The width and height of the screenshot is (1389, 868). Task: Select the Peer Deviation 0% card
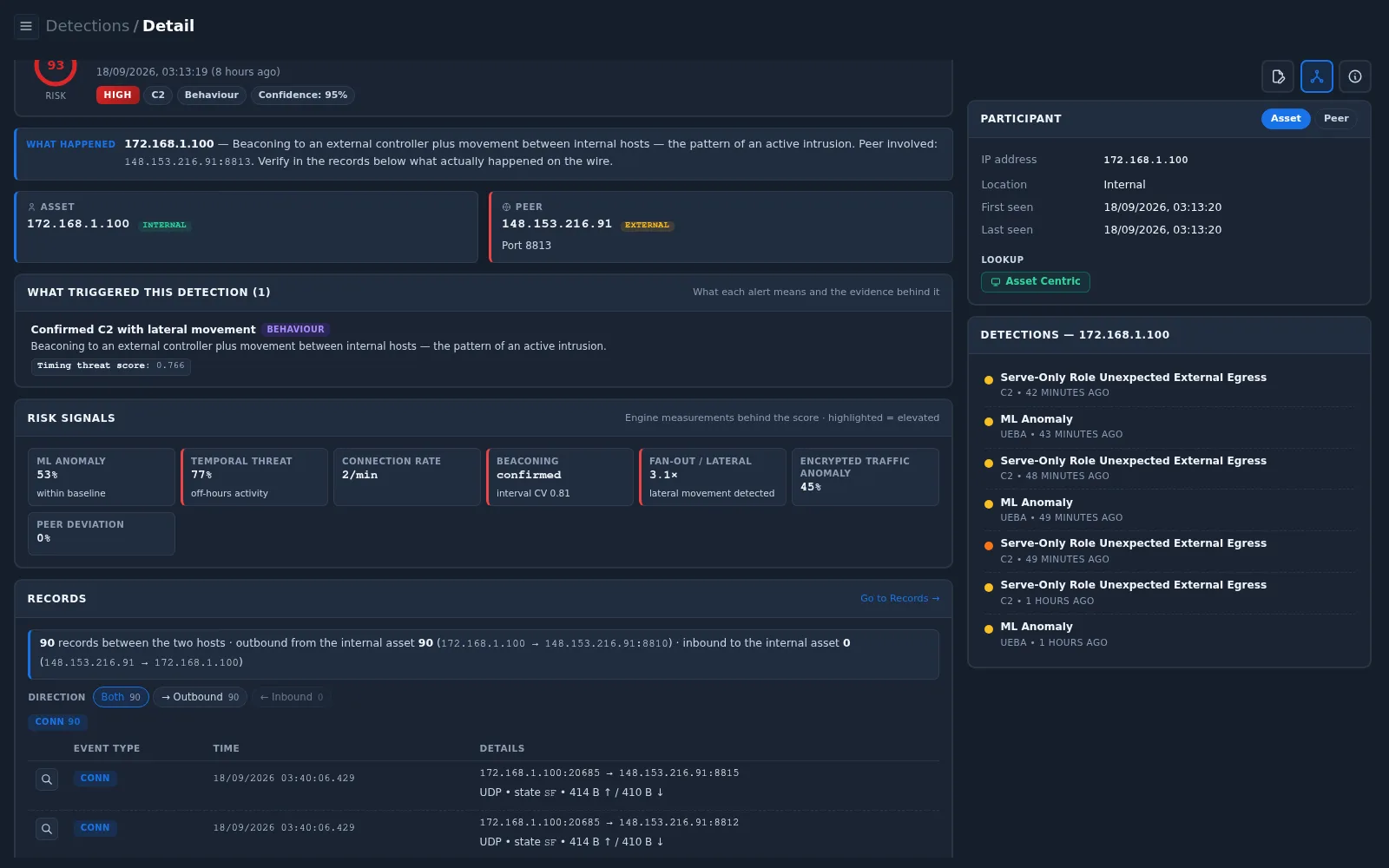coord(101,533)
